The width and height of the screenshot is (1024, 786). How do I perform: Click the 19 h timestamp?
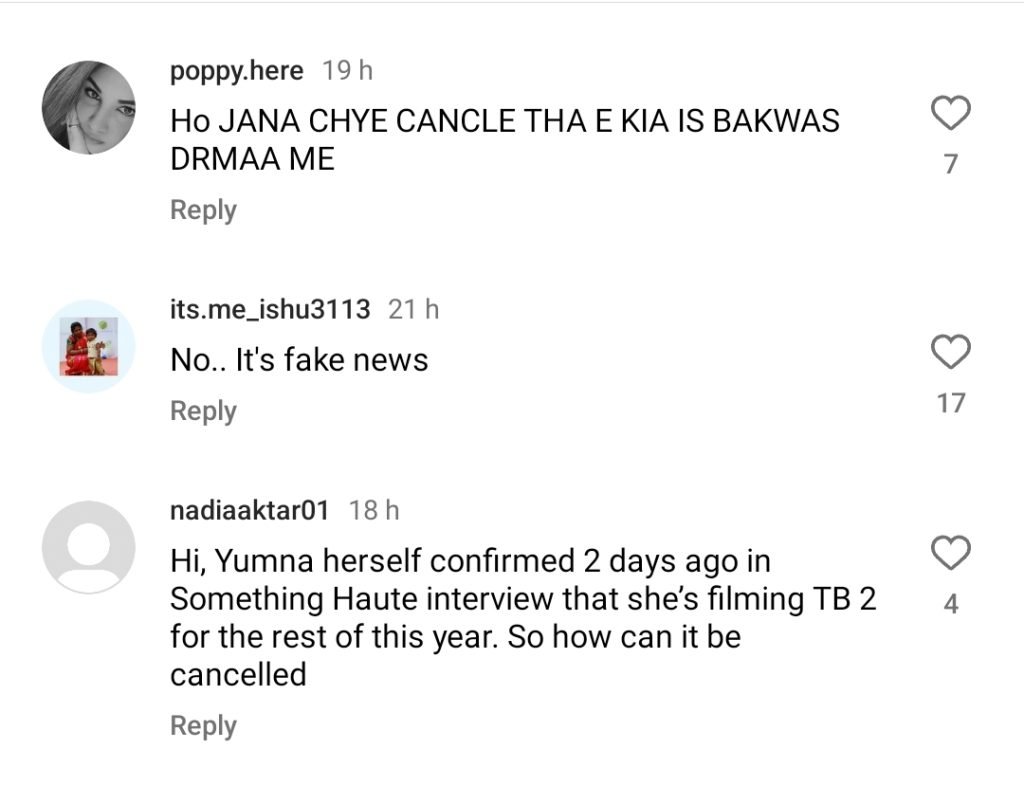[347, 71]
